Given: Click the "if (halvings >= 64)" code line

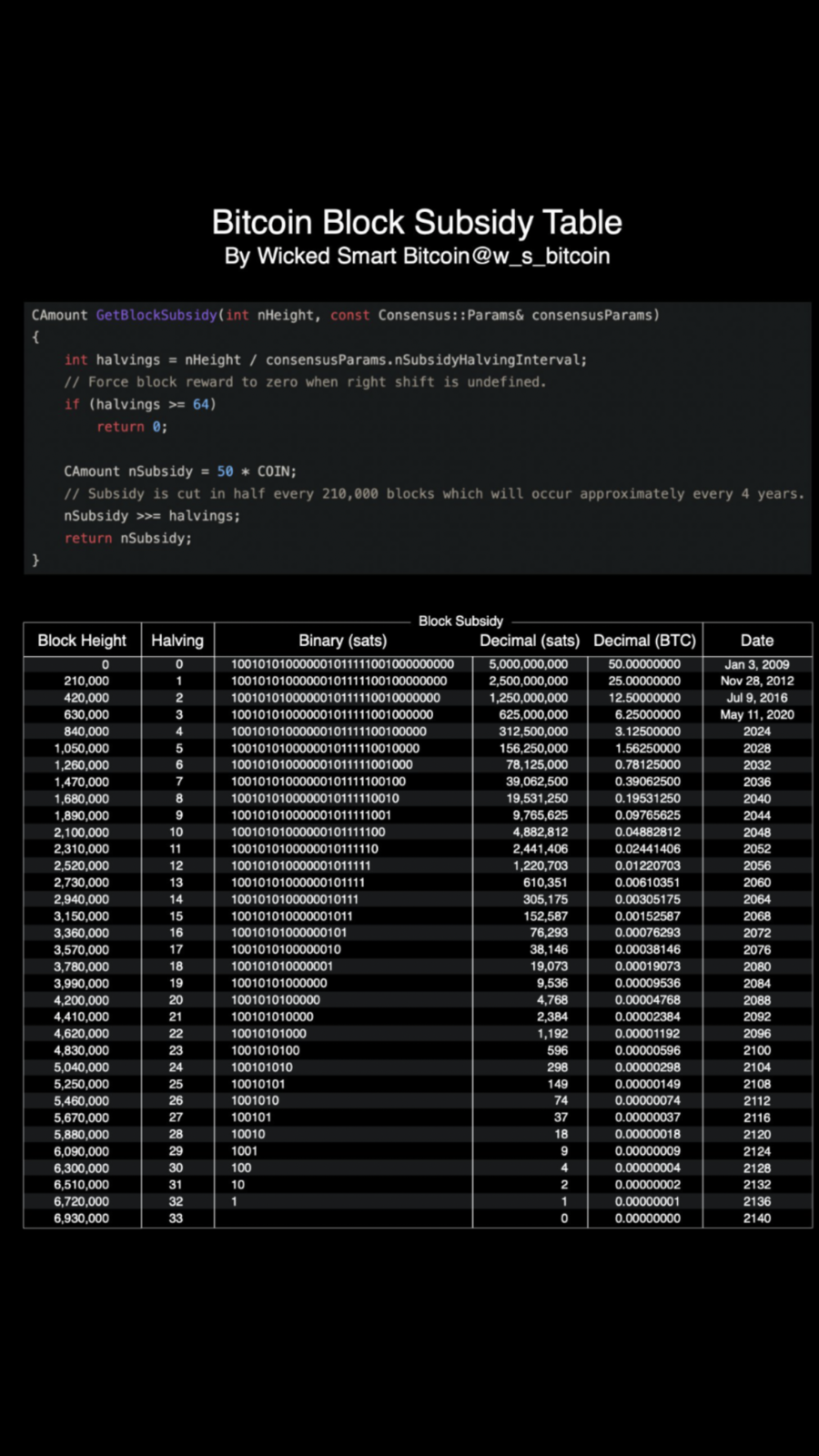Looking at the screenshot, I should [x=140, y=404].
